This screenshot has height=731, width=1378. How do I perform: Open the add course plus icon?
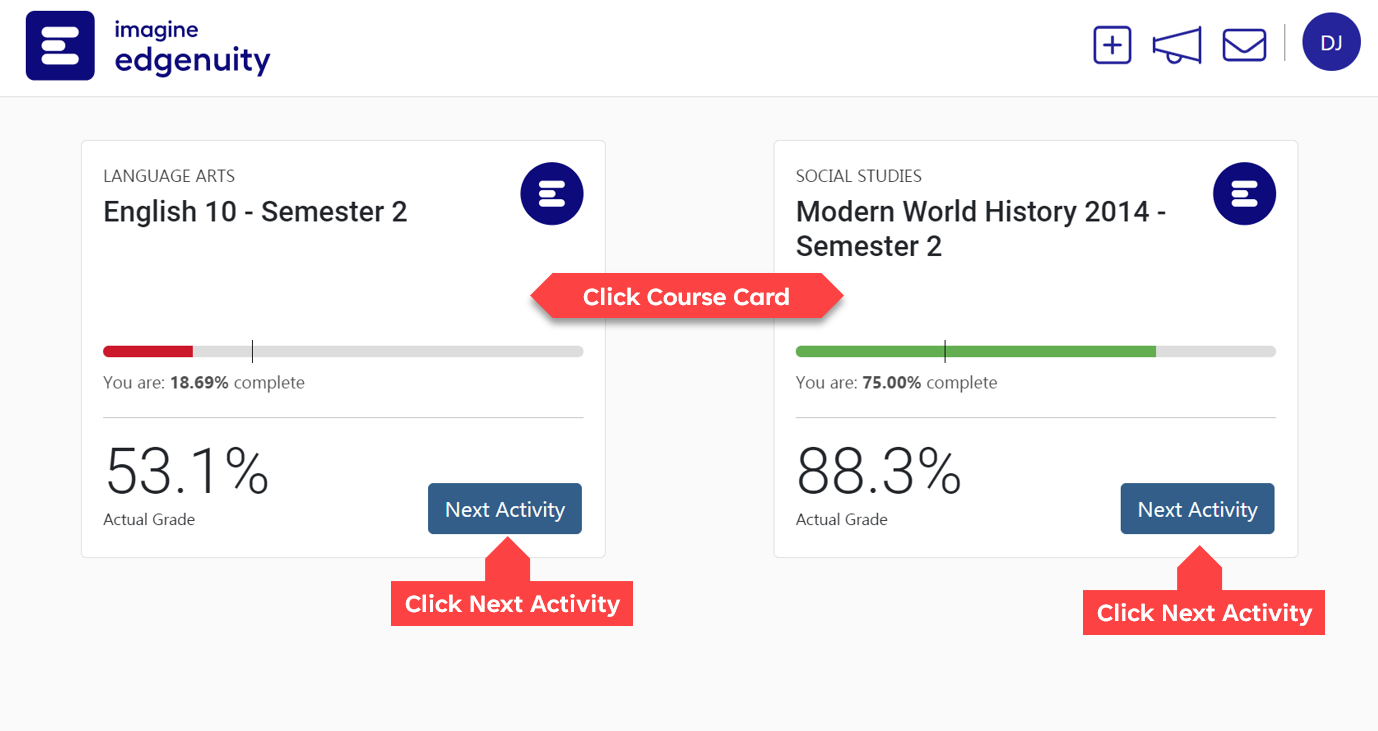click(x=1112, y=46)
